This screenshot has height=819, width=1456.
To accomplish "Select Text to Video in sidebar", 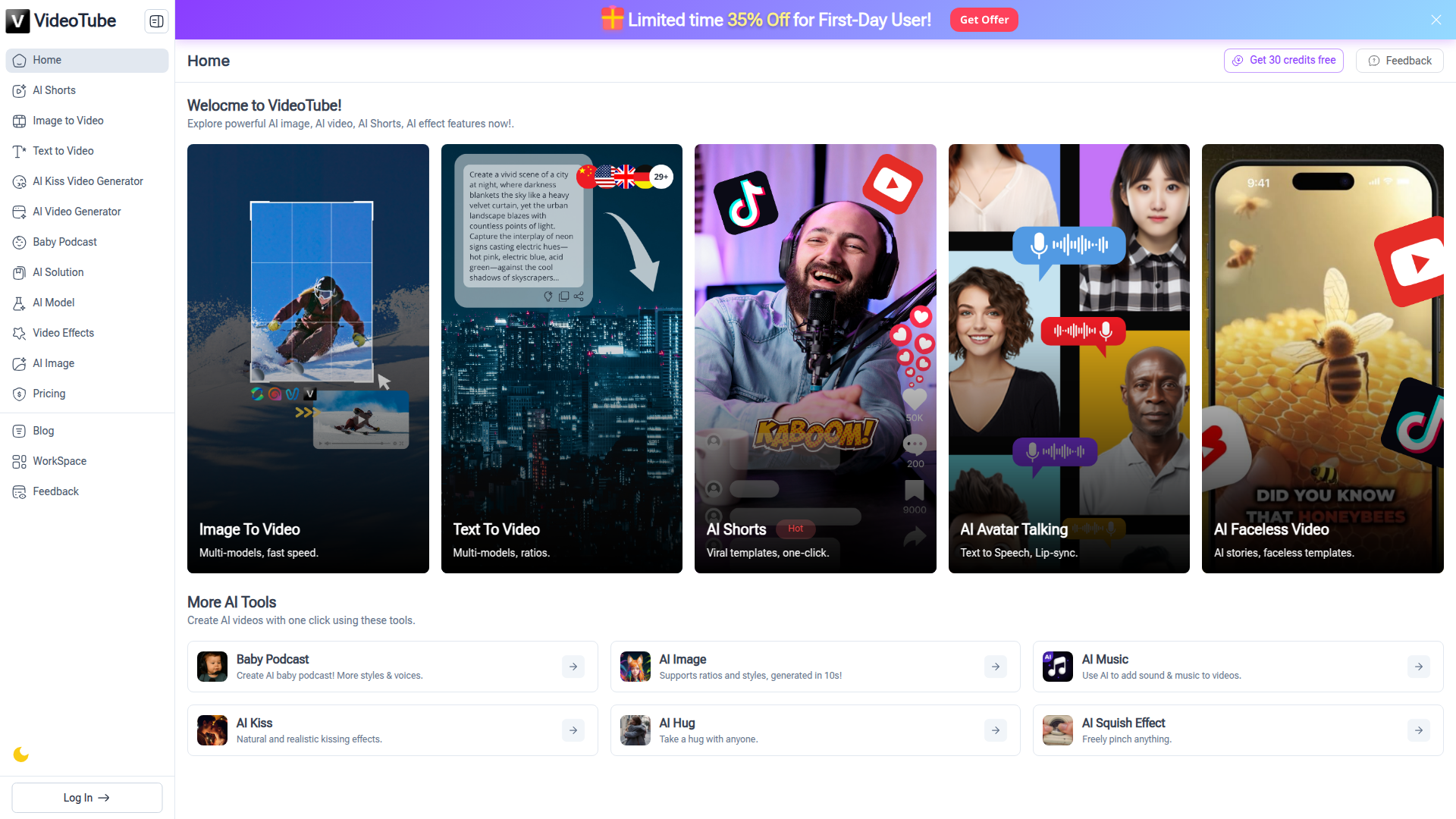I will [87, 151].
